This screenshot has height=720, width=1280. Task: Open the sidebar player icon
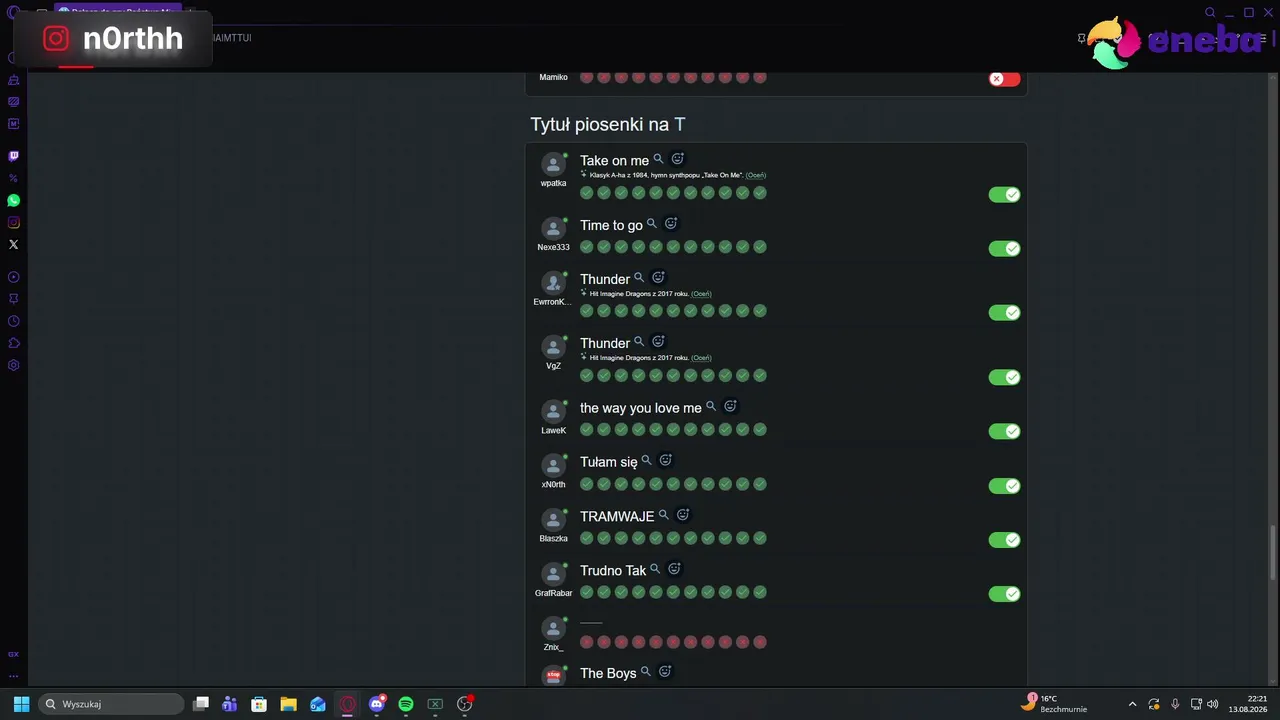(13, 277)
